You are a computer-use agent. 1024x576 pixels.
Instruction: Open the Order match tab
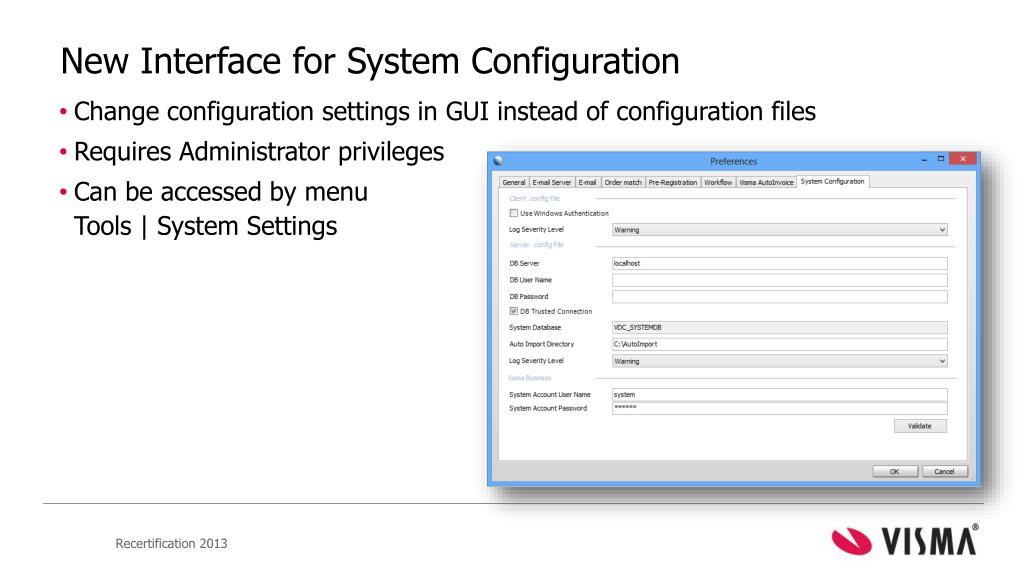coord(622,182)
